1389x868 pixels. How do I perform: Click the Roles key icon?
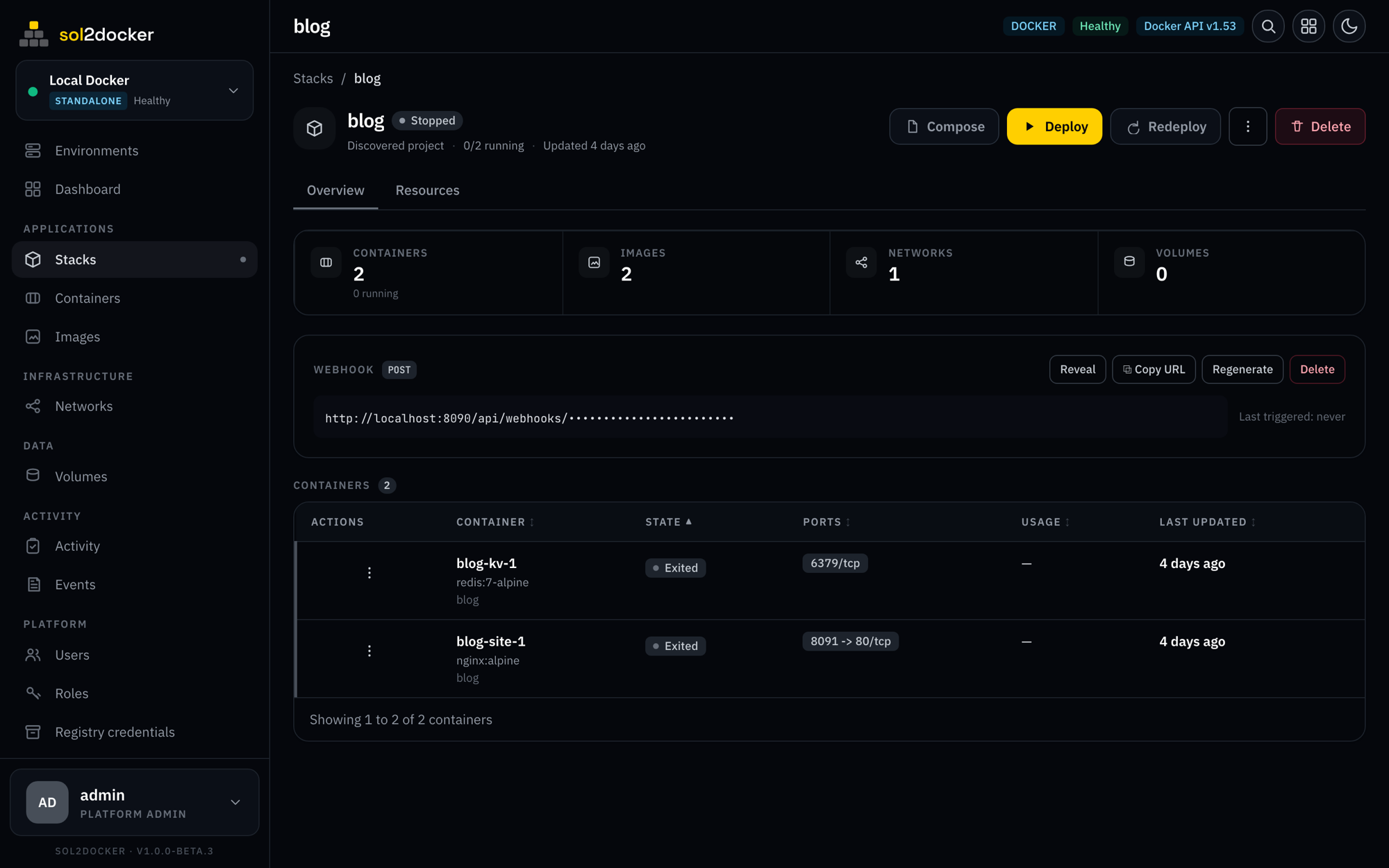pos(33,693)
